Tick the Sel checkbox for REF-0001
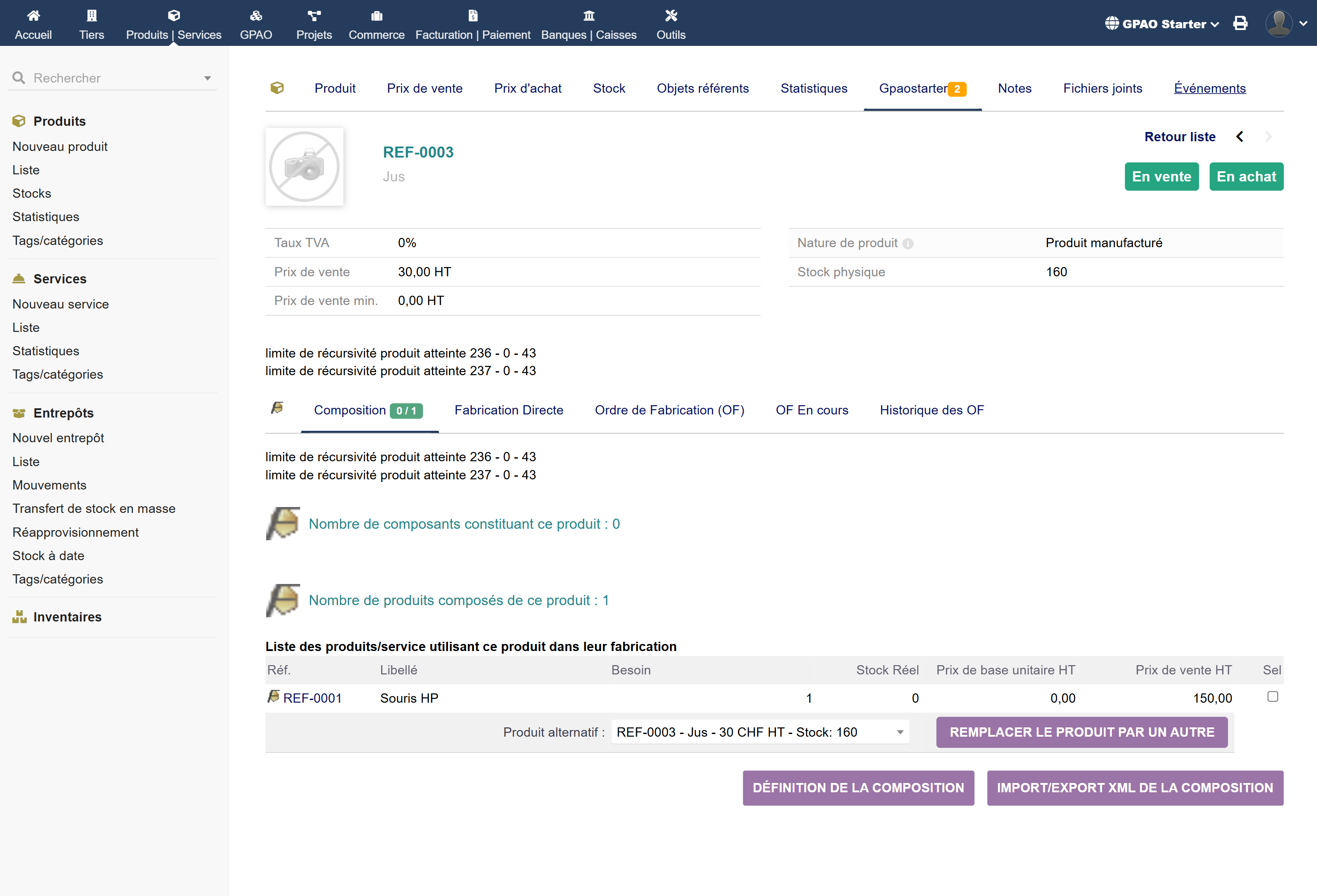This screenshot has height=896, width=1317. [x=1272, y=696]
